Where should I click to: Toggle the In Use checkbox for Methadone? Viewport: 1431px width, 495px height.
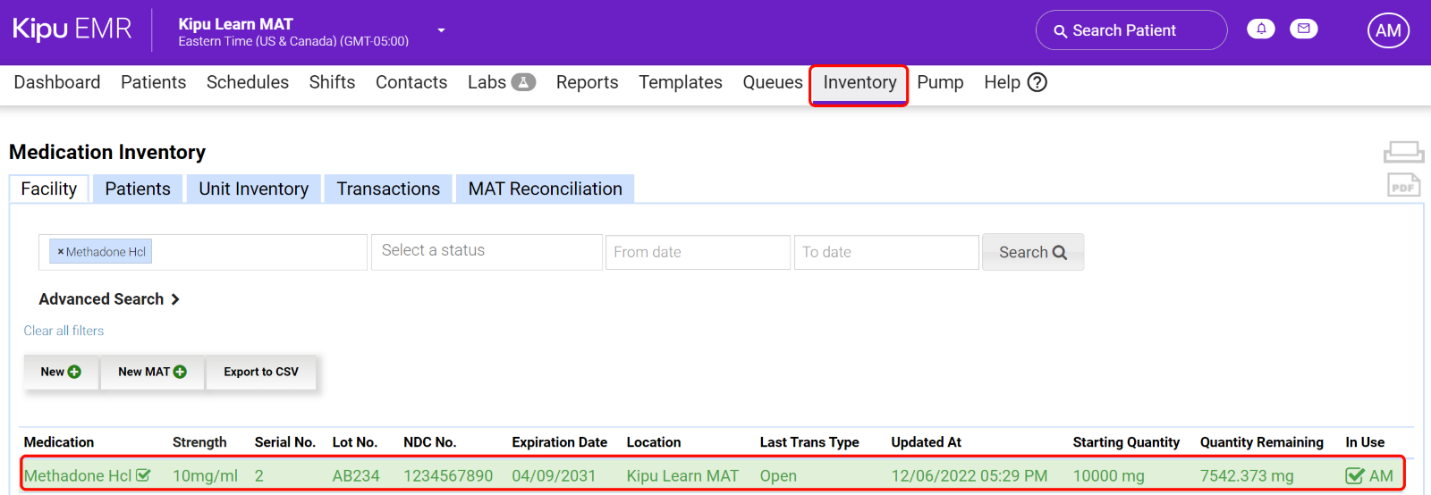point(1355,476)
